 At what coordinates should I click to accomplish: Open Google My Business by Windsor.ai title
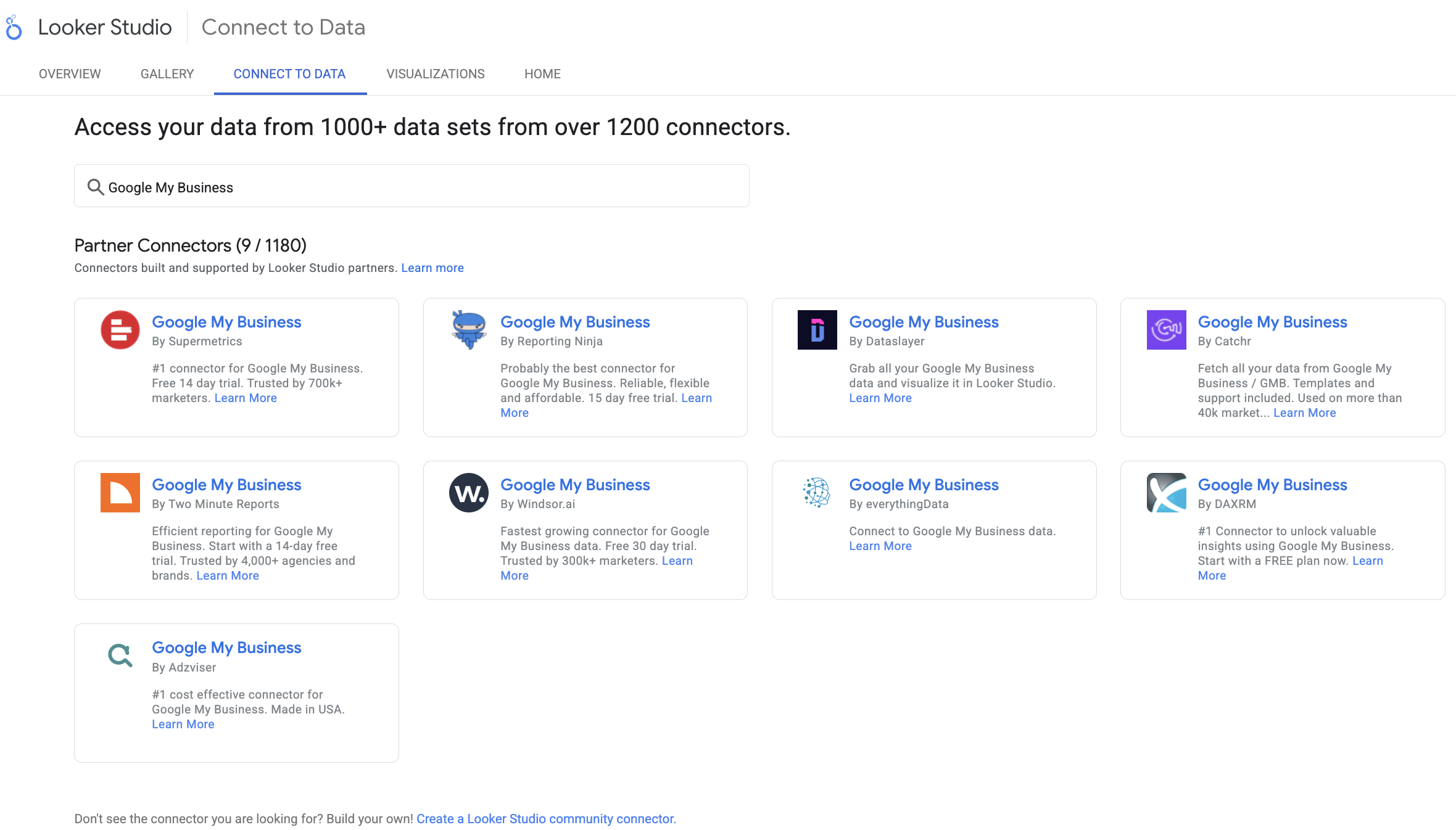575,485
